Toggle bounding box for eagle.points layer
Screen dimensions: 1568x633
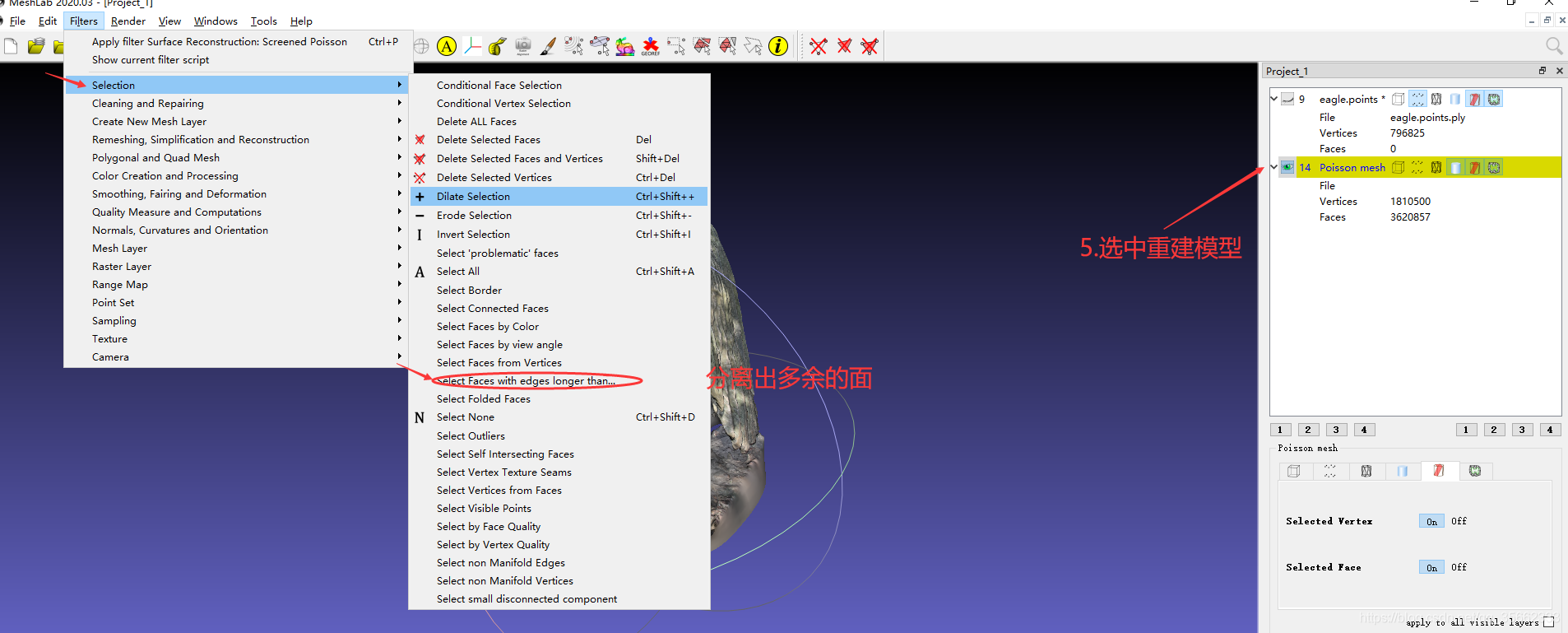click(x=1398, y=99)
